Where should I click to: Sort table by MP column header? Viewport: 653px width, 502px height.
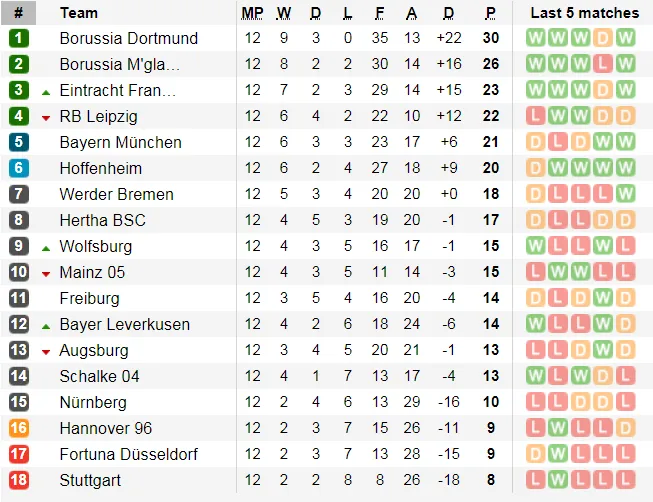(252, 13)
